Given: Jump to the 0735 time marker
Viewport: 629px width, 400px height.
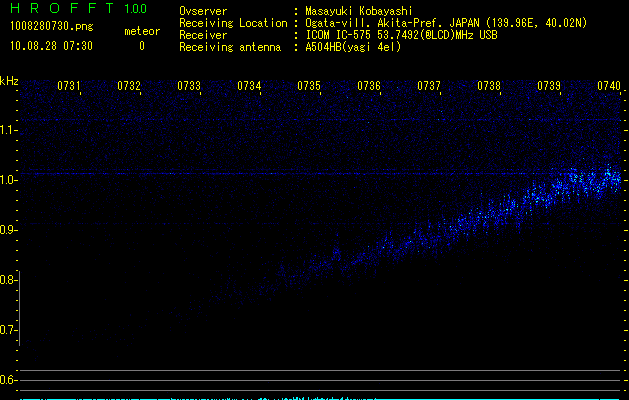Looking at the screenshot, I should click(x=309, y=87).
